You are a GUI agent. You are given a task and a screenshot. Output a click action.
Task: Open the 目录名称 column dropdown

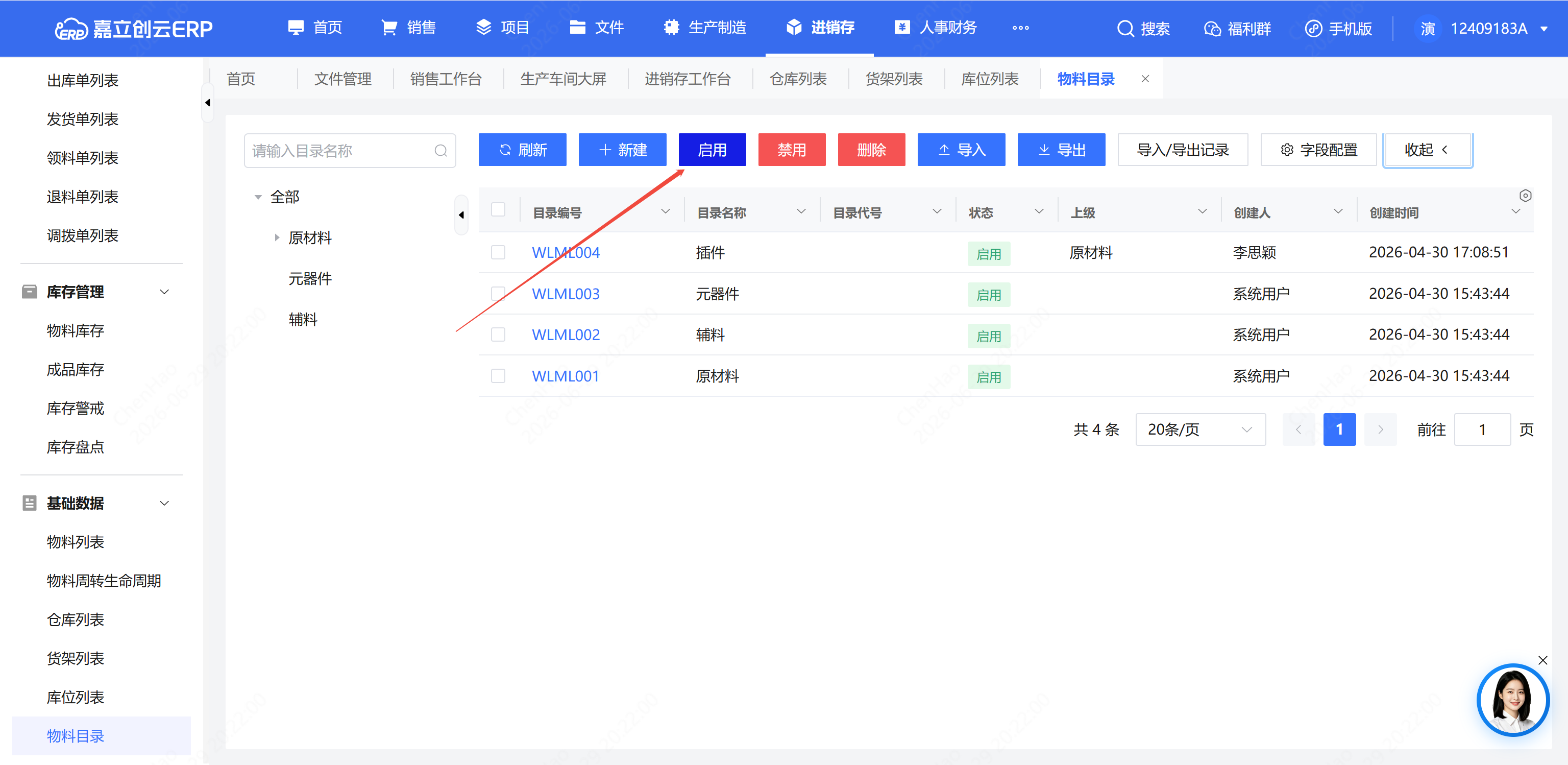[801, 211]
